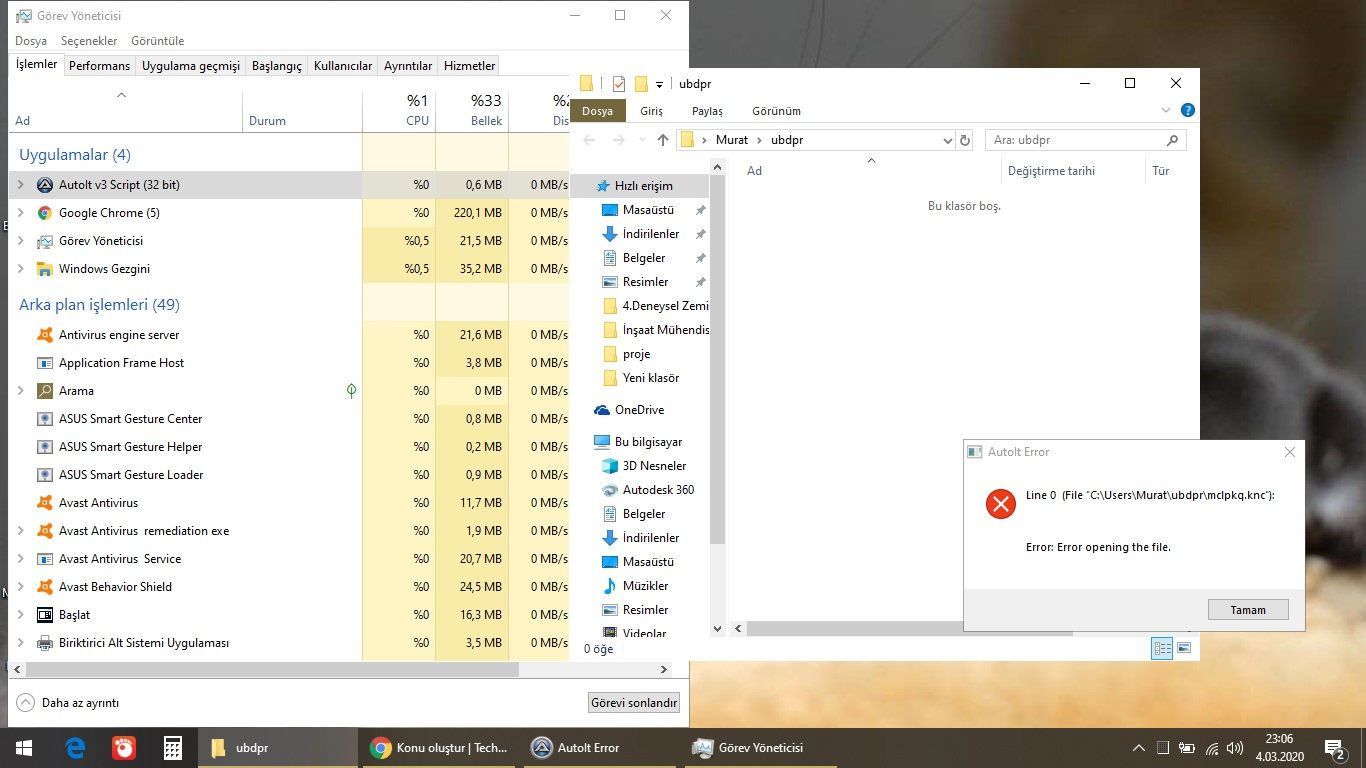Open the proje folder in quick access

pyautogui.click(x=627, y=354)
